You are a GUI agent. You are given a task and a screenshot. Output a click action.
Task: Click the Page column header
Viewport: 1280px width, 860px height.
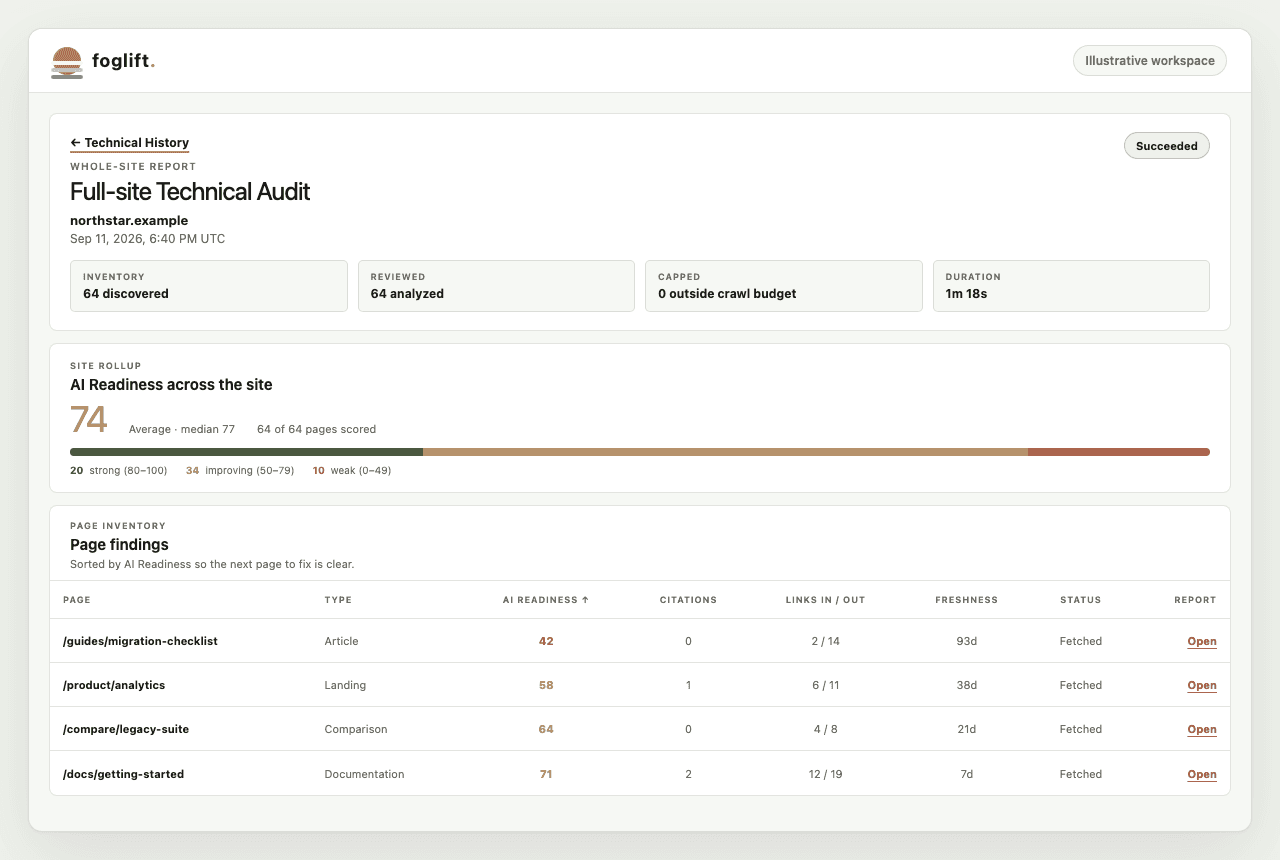(x=76, y=600)
